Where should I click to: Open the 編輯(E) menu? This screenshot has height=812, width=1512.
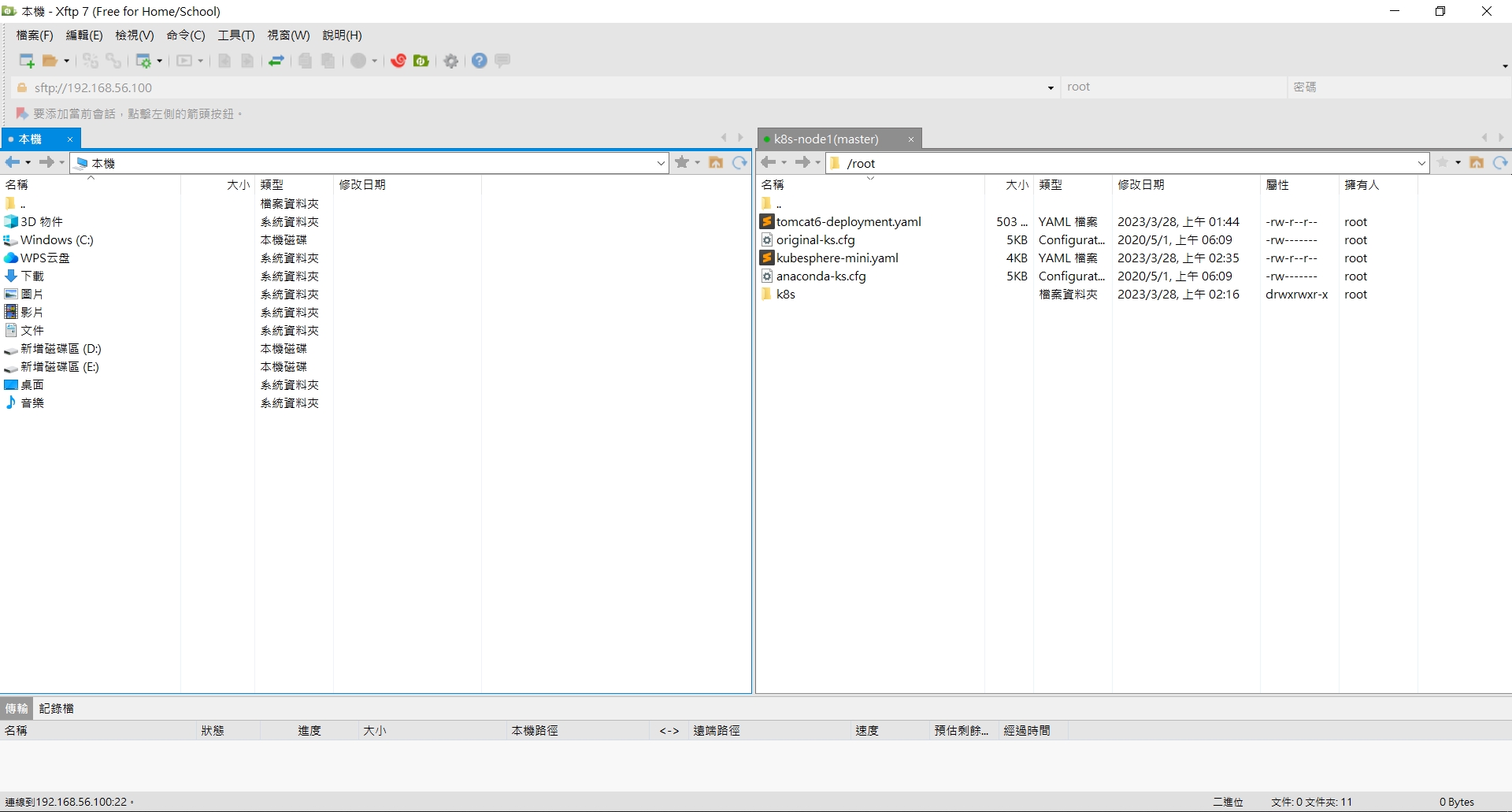[84, 35]
